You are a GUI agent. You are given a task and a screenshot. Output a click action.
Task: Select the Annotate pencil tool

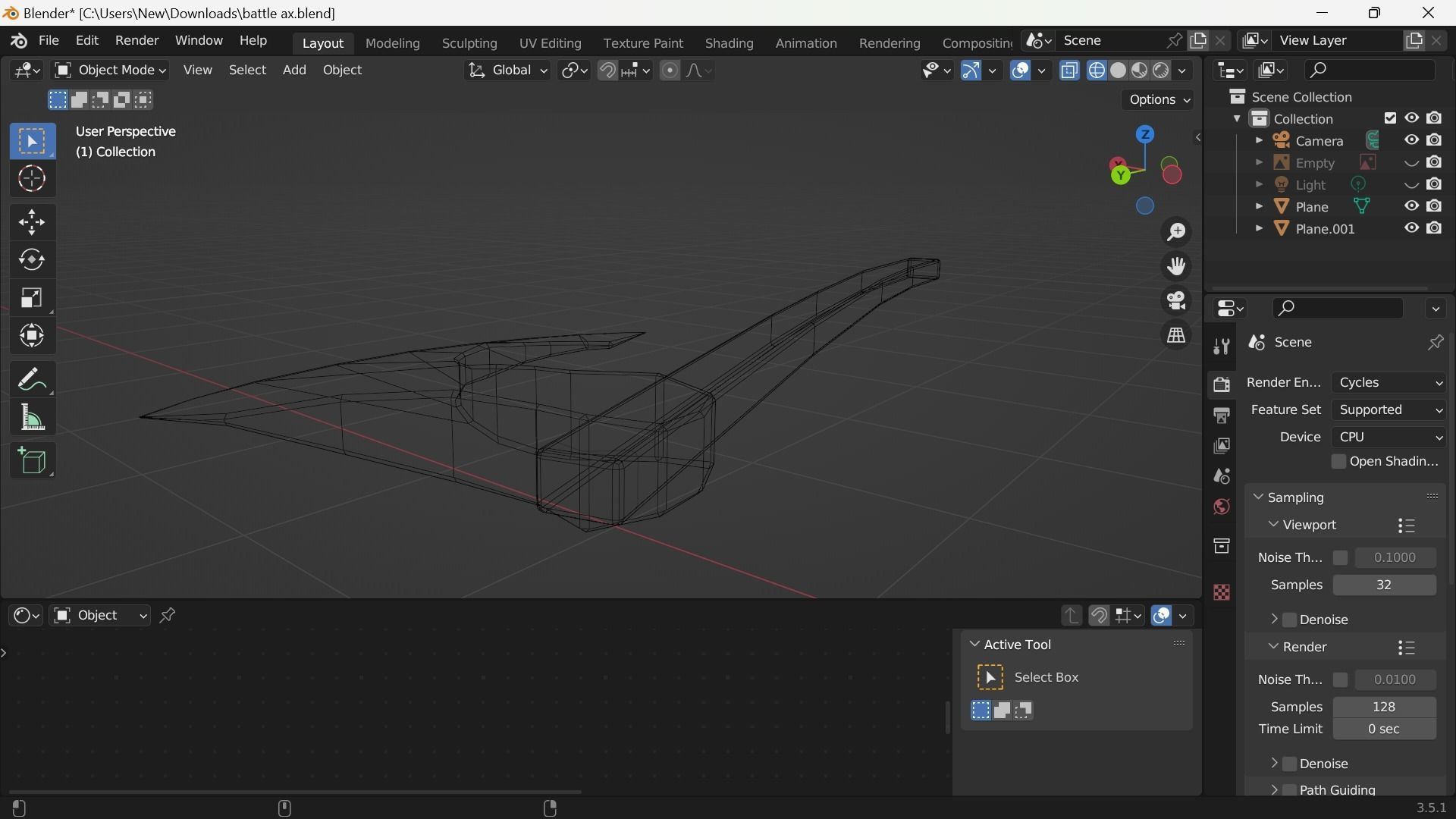click(x=32, y=378)
